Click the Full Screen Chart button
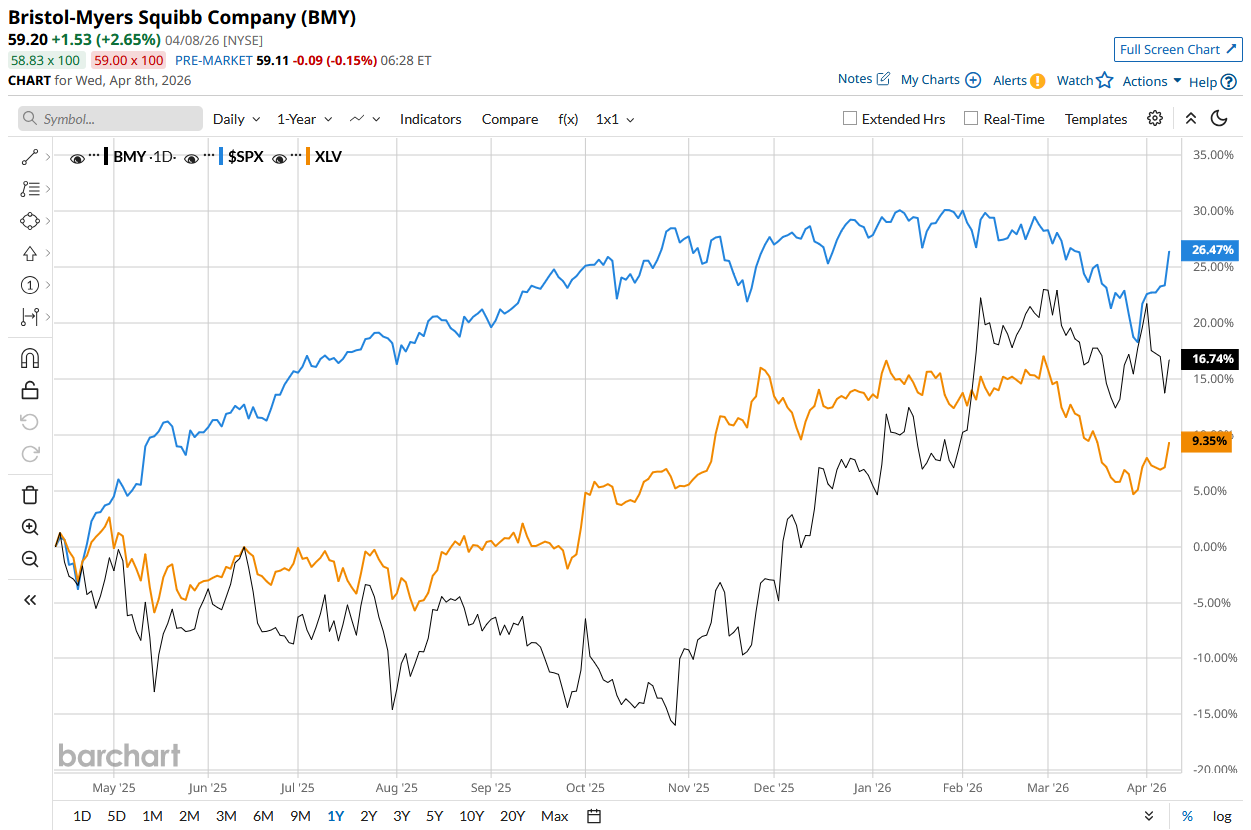The image size is (1251, 830). click(x=1178, y=50)
